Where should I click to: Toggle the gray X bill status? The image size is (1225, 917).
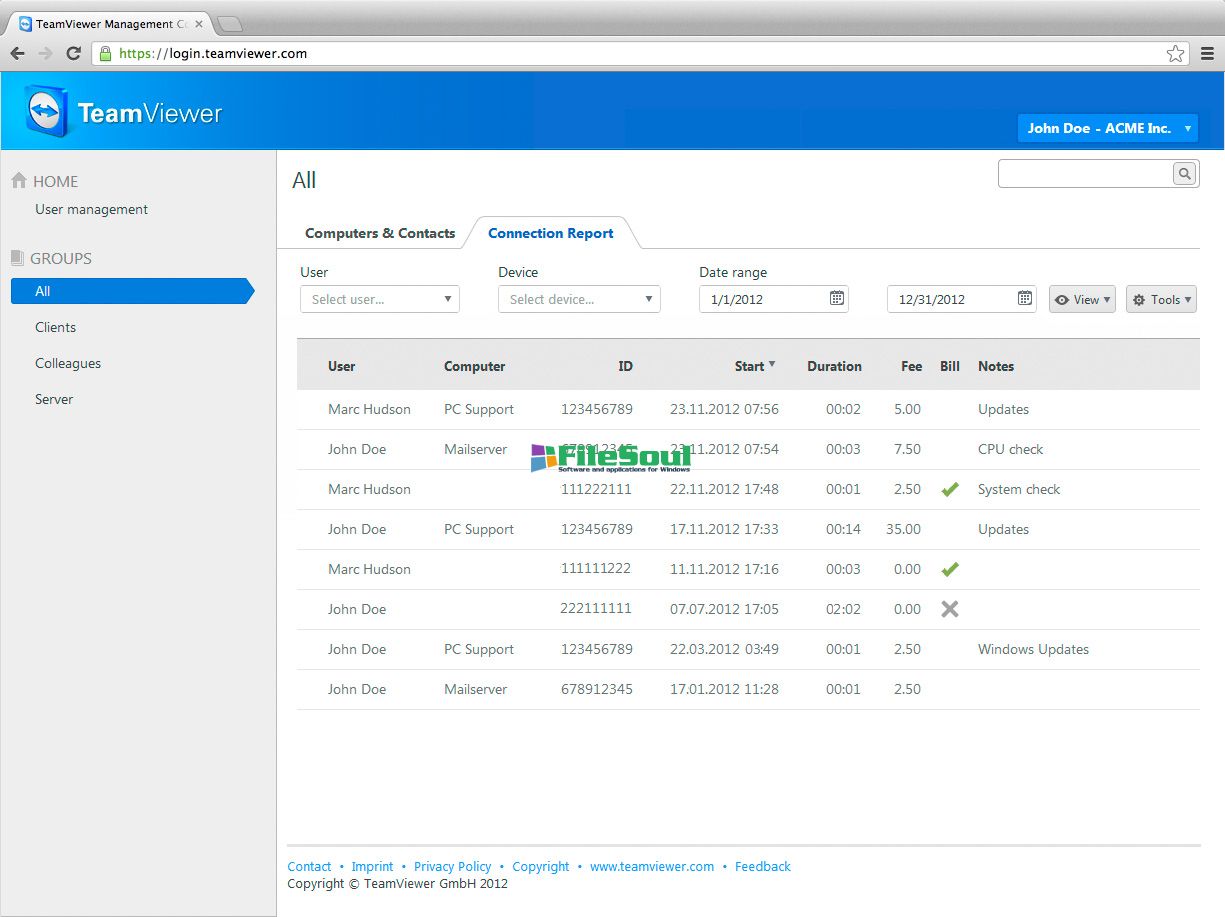950,609
